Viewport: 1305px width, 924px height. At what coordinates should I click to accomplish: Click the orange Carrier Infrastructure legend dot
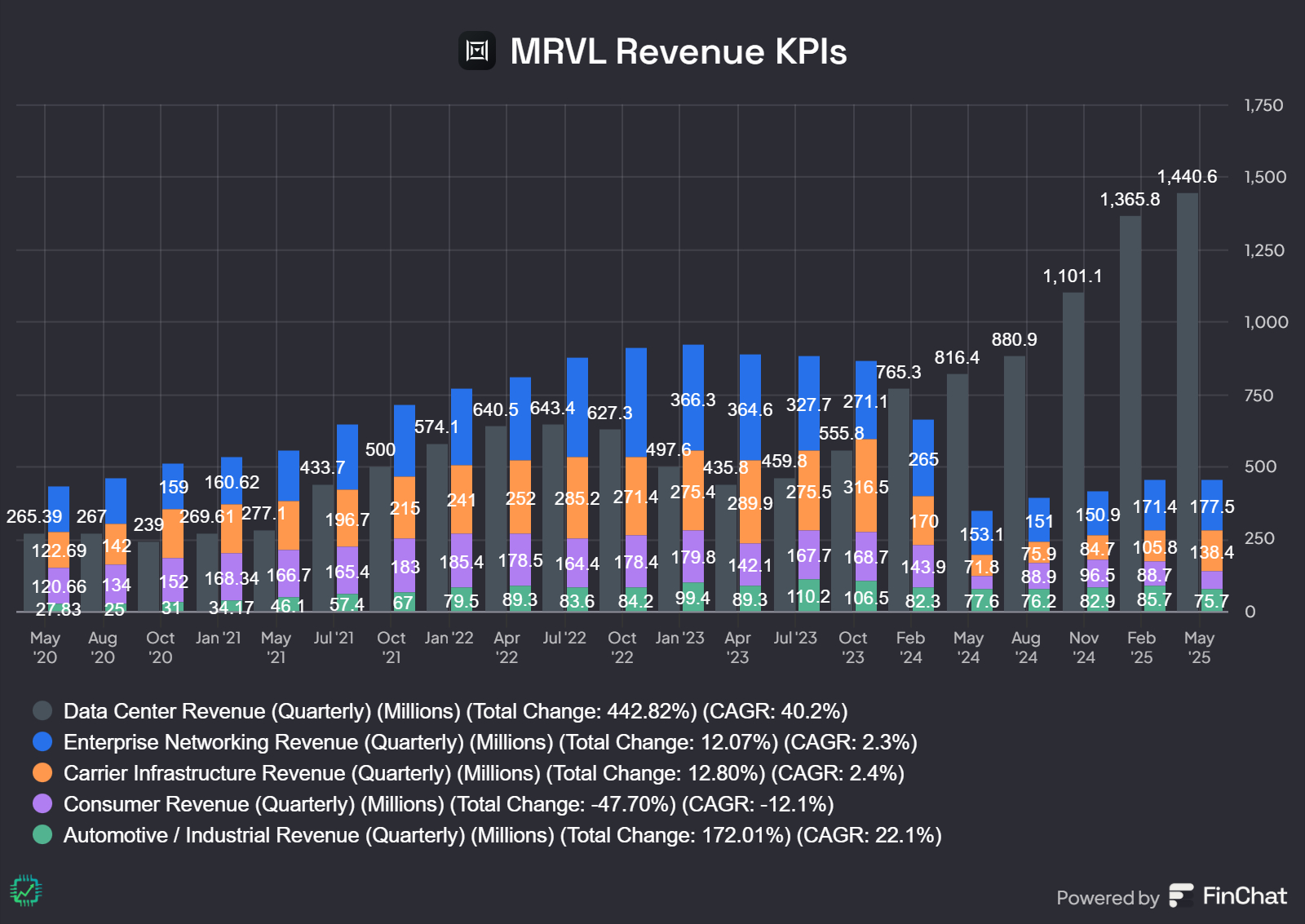(x=42, y=772)
